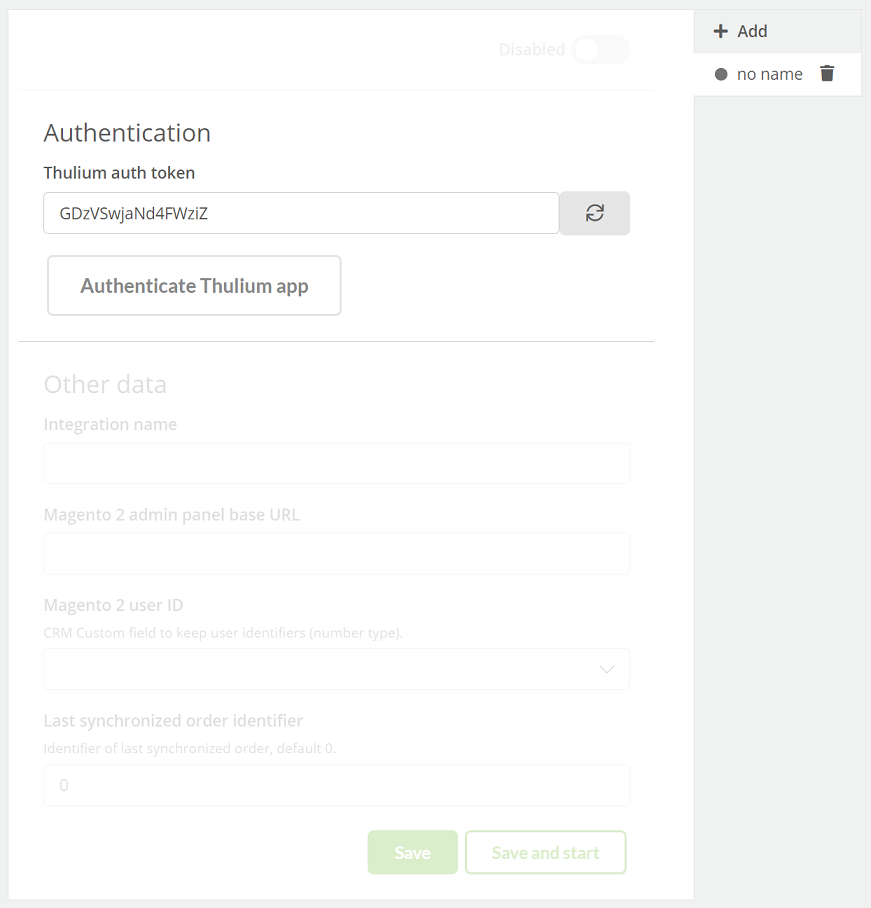871x908 pixels.
Task: Click the plus icon beside Add
Action: coord(720,31)
